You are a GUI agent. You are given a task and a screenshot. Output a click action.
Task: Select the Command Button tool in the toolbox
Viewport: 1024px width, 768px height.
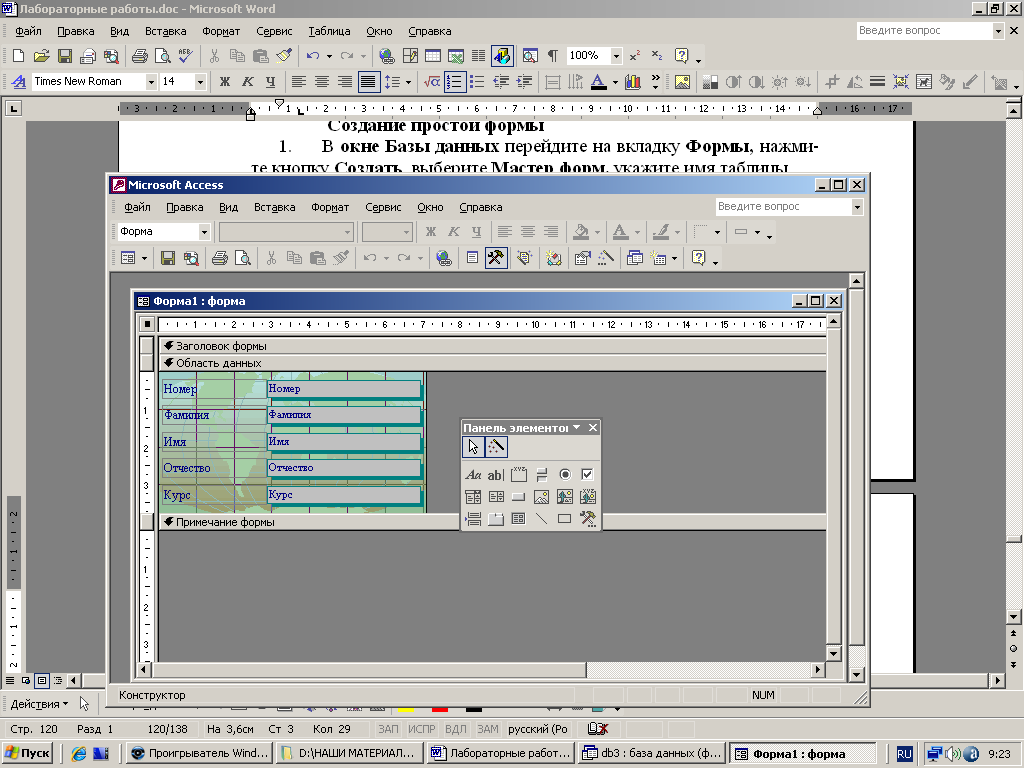pos(519,497)
